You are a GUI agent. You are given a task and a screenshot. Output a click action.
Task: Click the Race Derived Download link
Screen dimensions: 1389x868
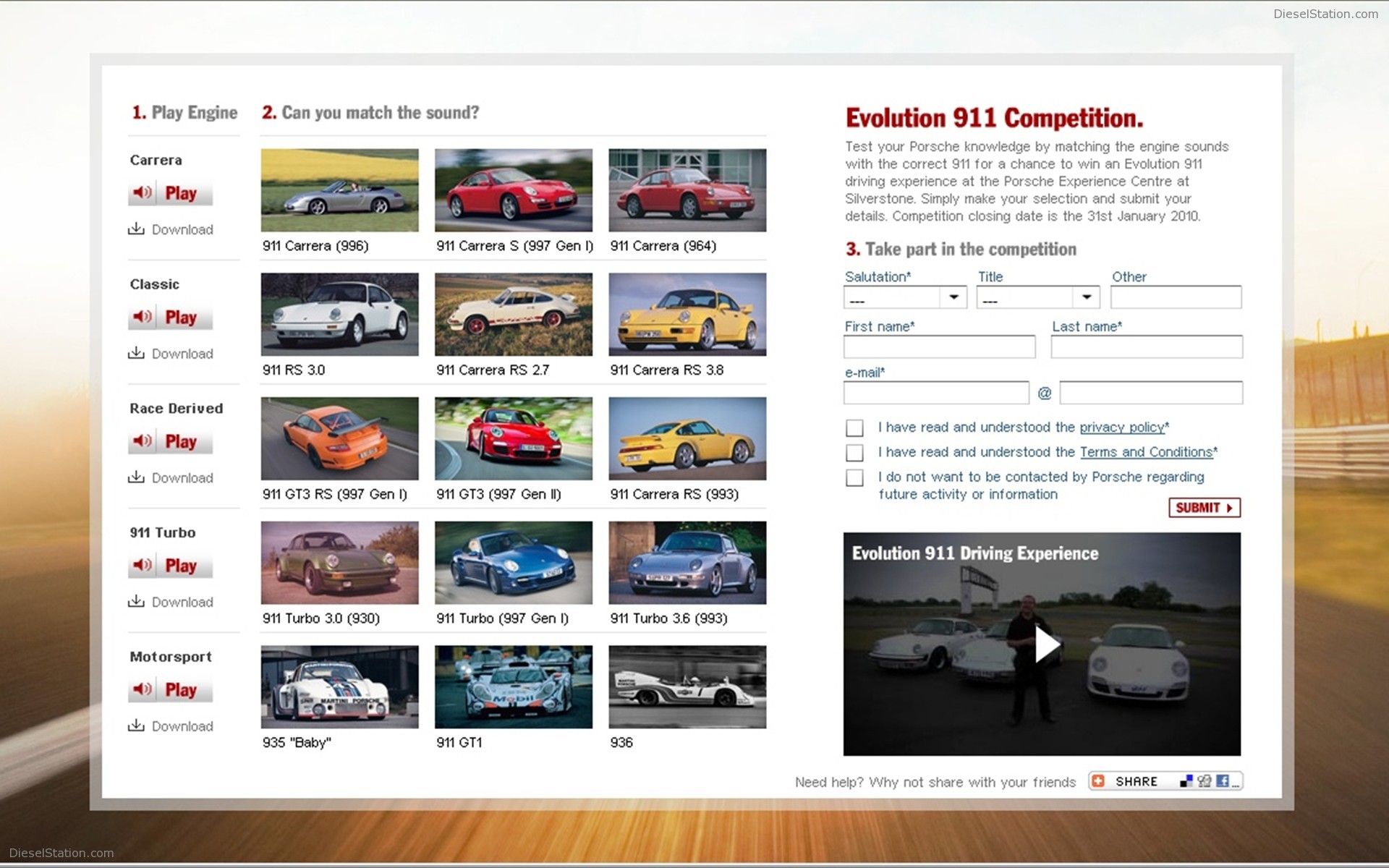click(171, 478)
